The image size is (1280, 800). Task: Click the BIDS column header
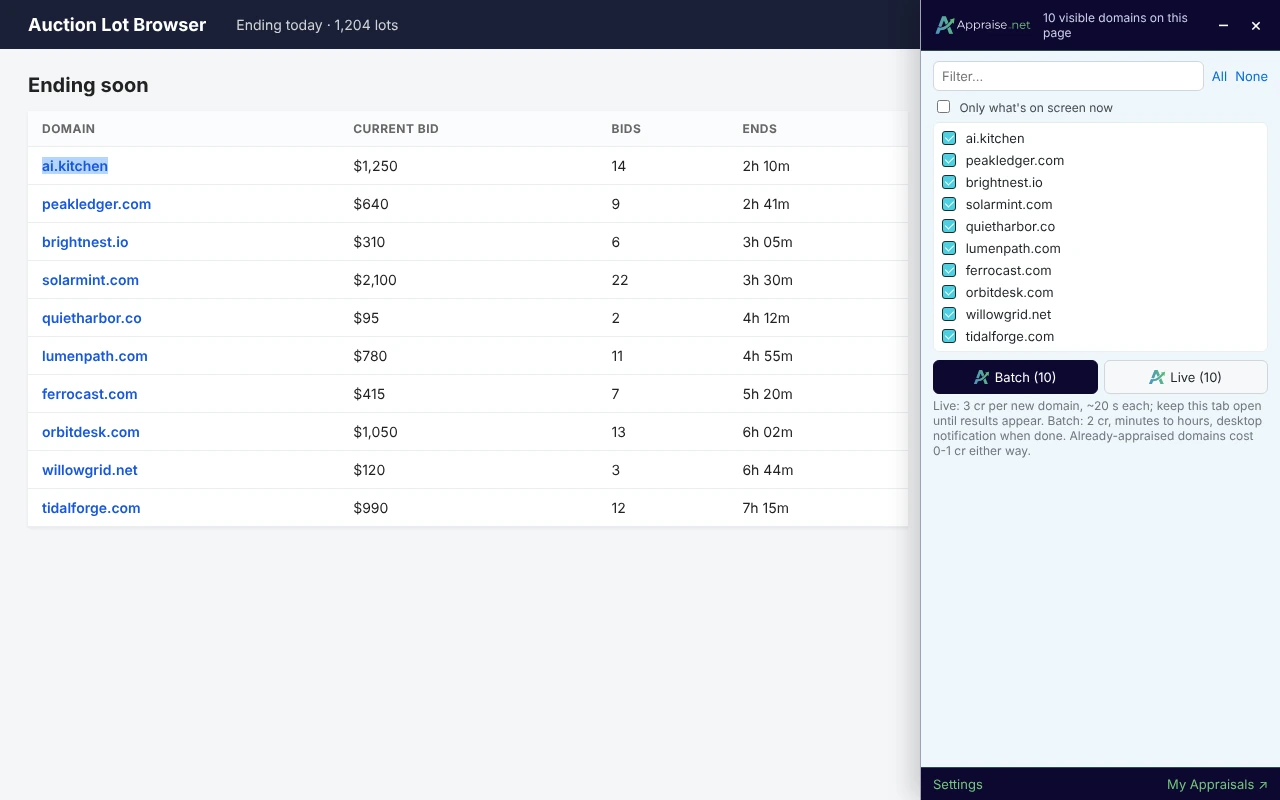[626, 129]
